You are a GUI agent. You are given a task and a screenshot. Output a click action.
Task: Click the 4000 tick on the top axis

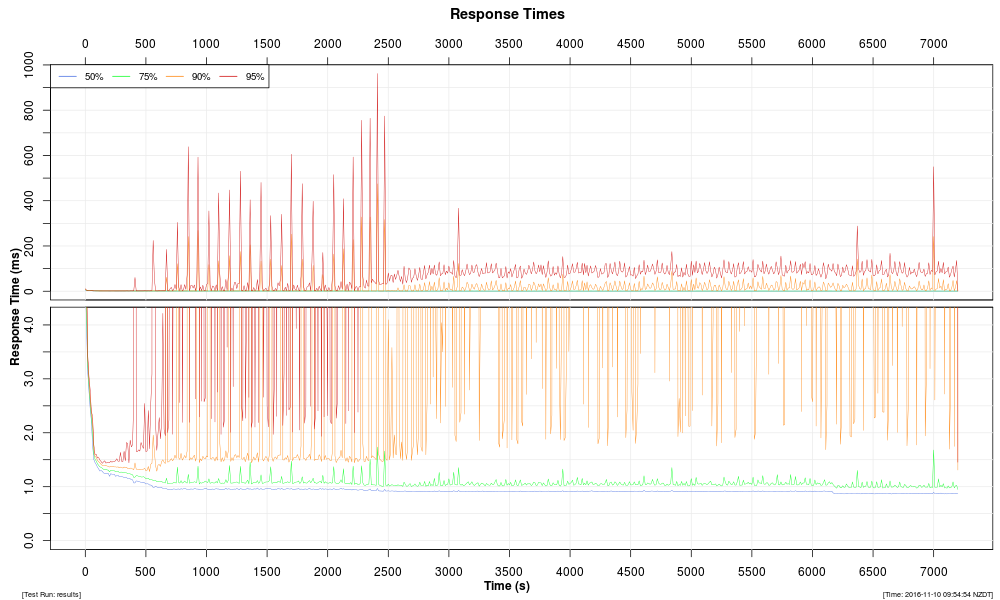(569, 44)
